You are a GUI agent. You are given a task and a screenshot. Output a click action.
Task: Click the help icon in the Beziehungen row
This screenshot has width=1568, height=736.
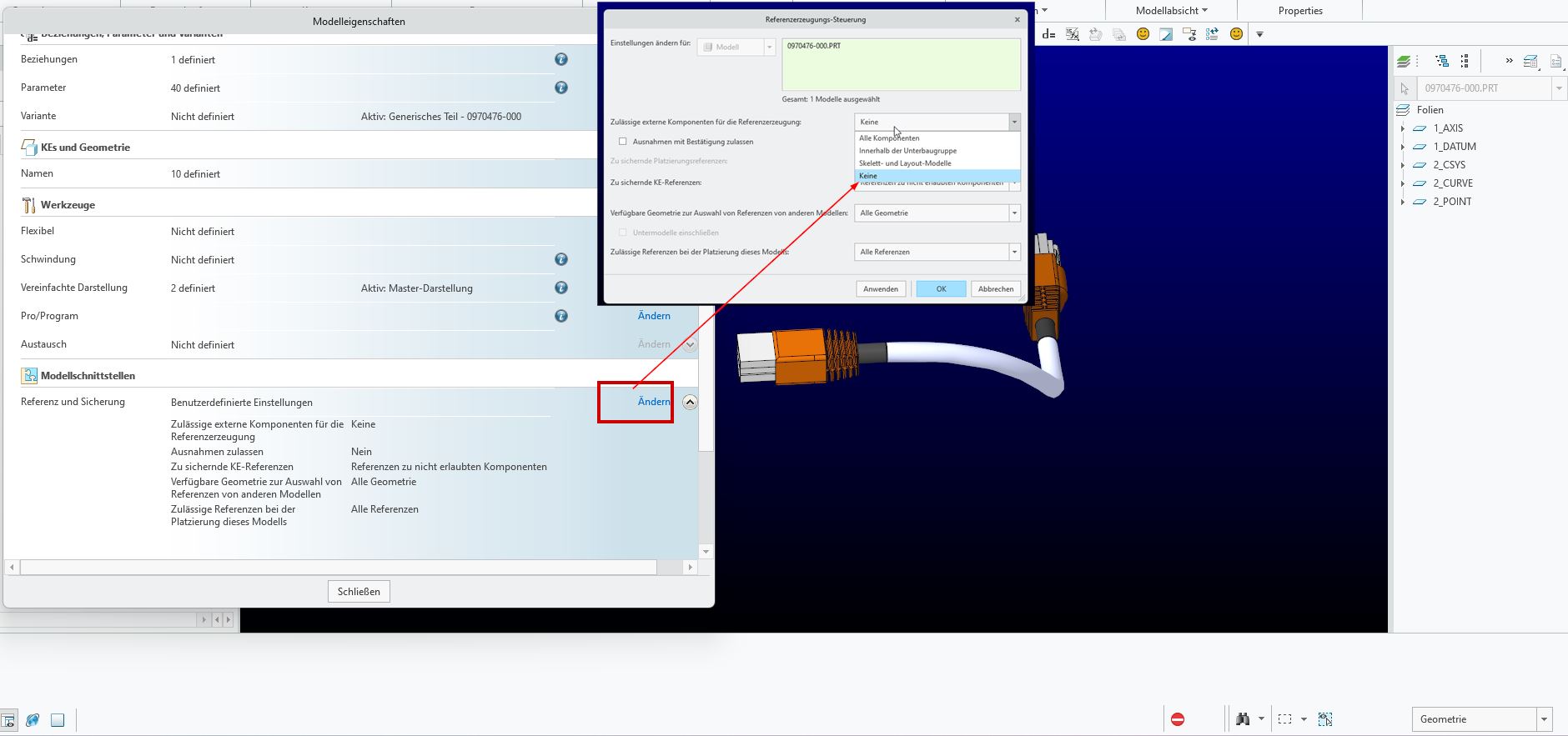561,59
